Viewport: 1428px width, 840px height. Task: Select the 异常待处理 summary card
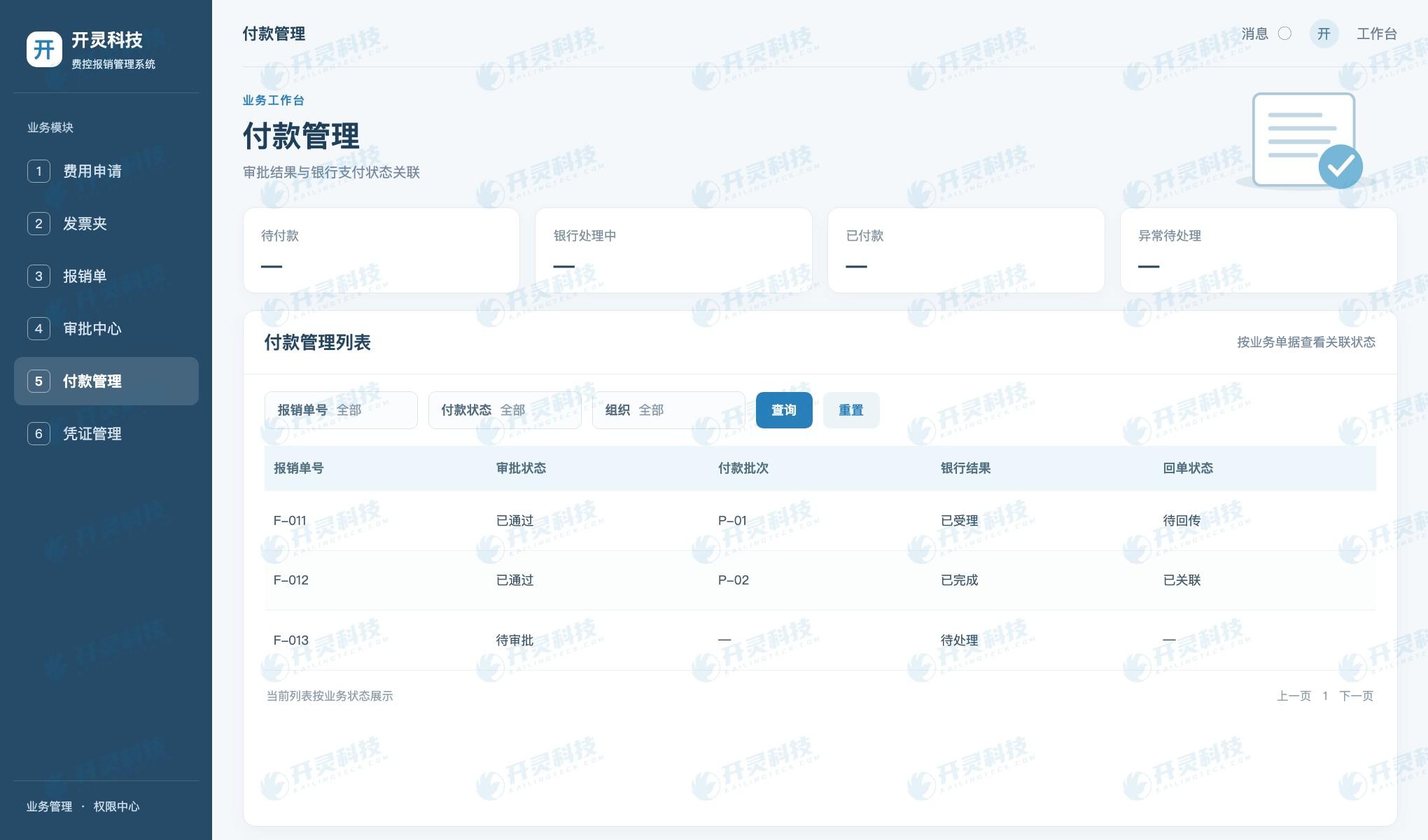[x=1259, y=251]
